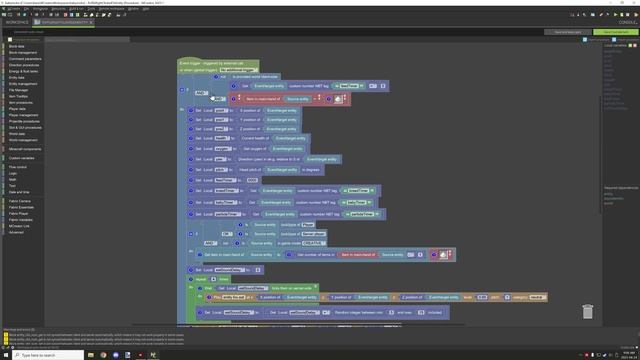Viewport: 640px width, 360px height.
Task: Click the Save and keep open button
Action: click(x=568, y=32)
